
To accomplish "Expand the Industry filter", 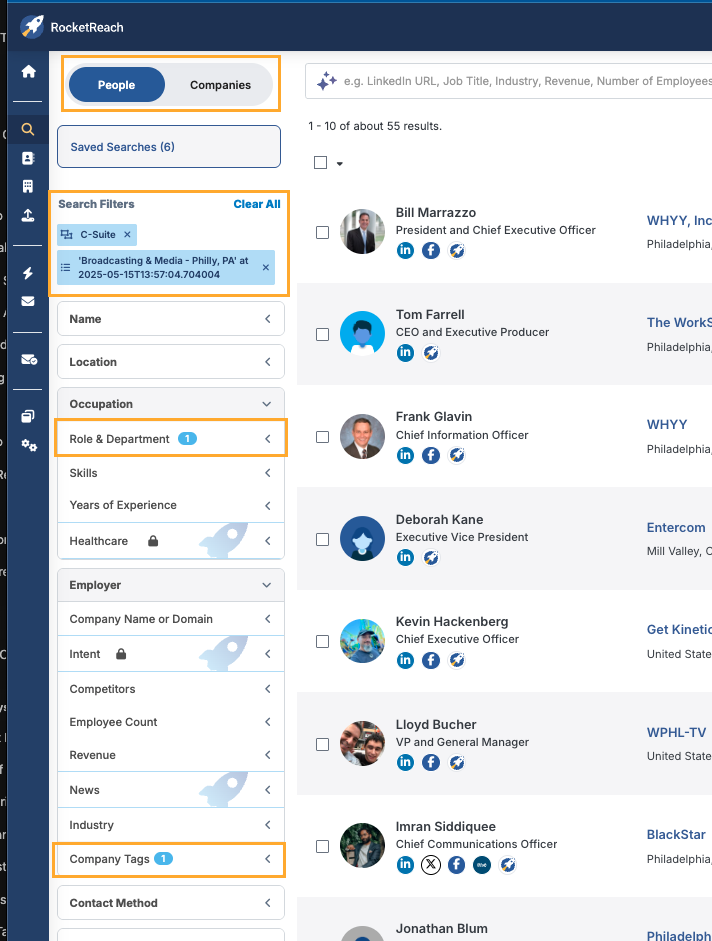I will pyautogui.click(x=171, y=825).
